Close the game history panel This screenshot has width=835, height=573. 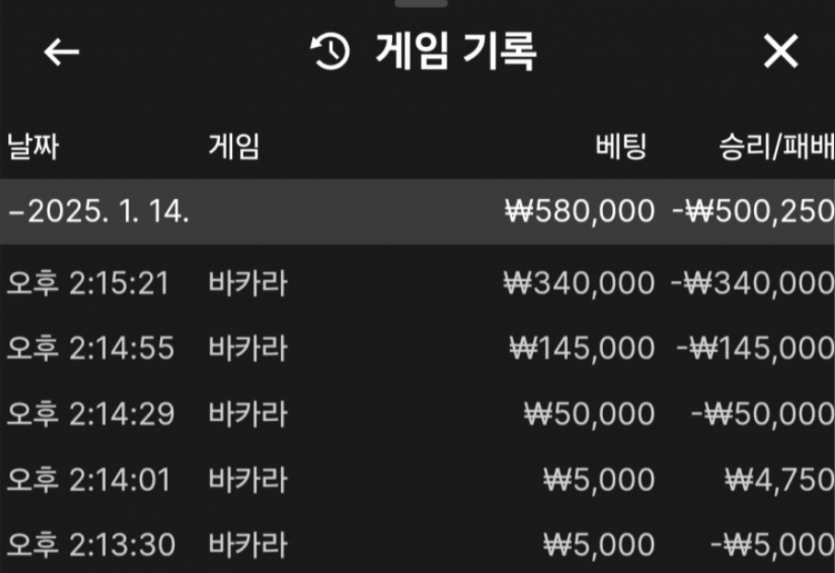[x=781, y=51]
